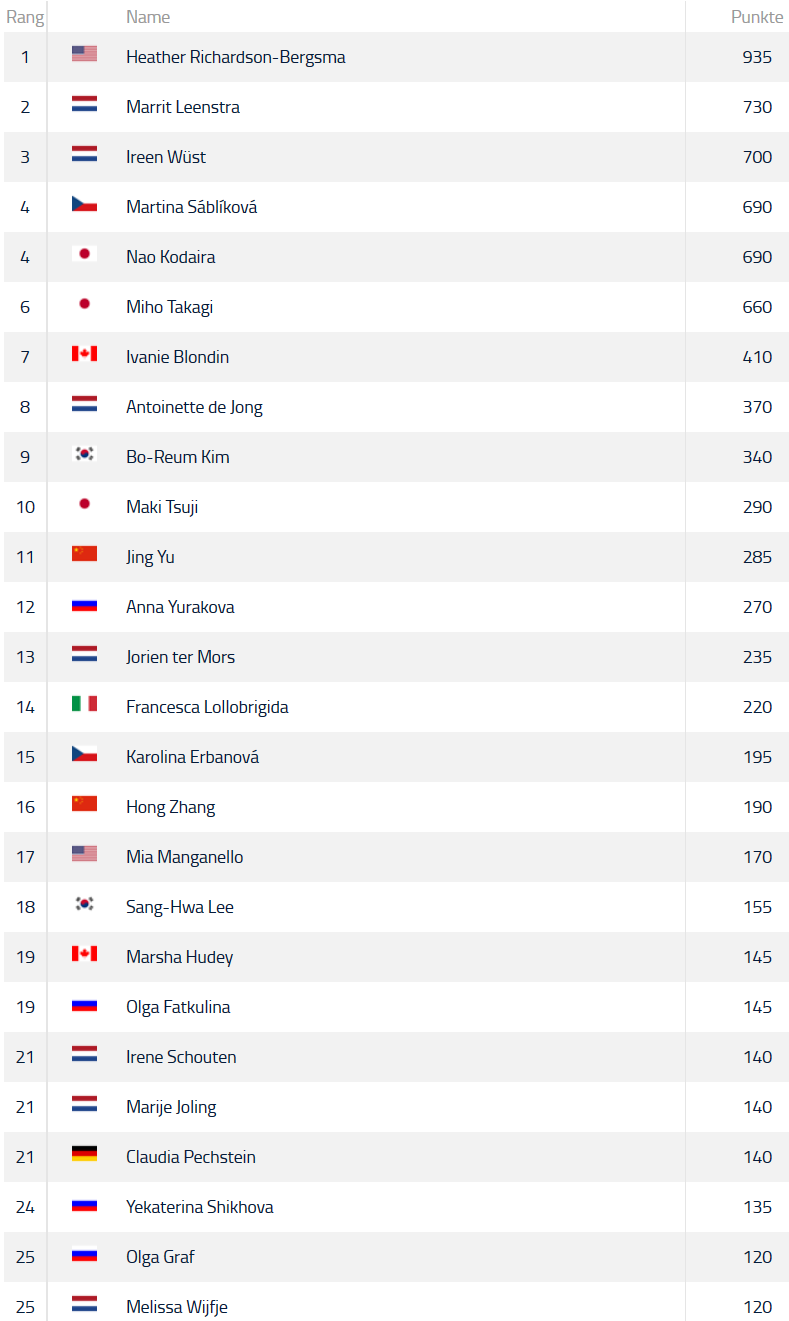Click the Czech flag next to Martina Sáblíková

(x=84, y=204)
